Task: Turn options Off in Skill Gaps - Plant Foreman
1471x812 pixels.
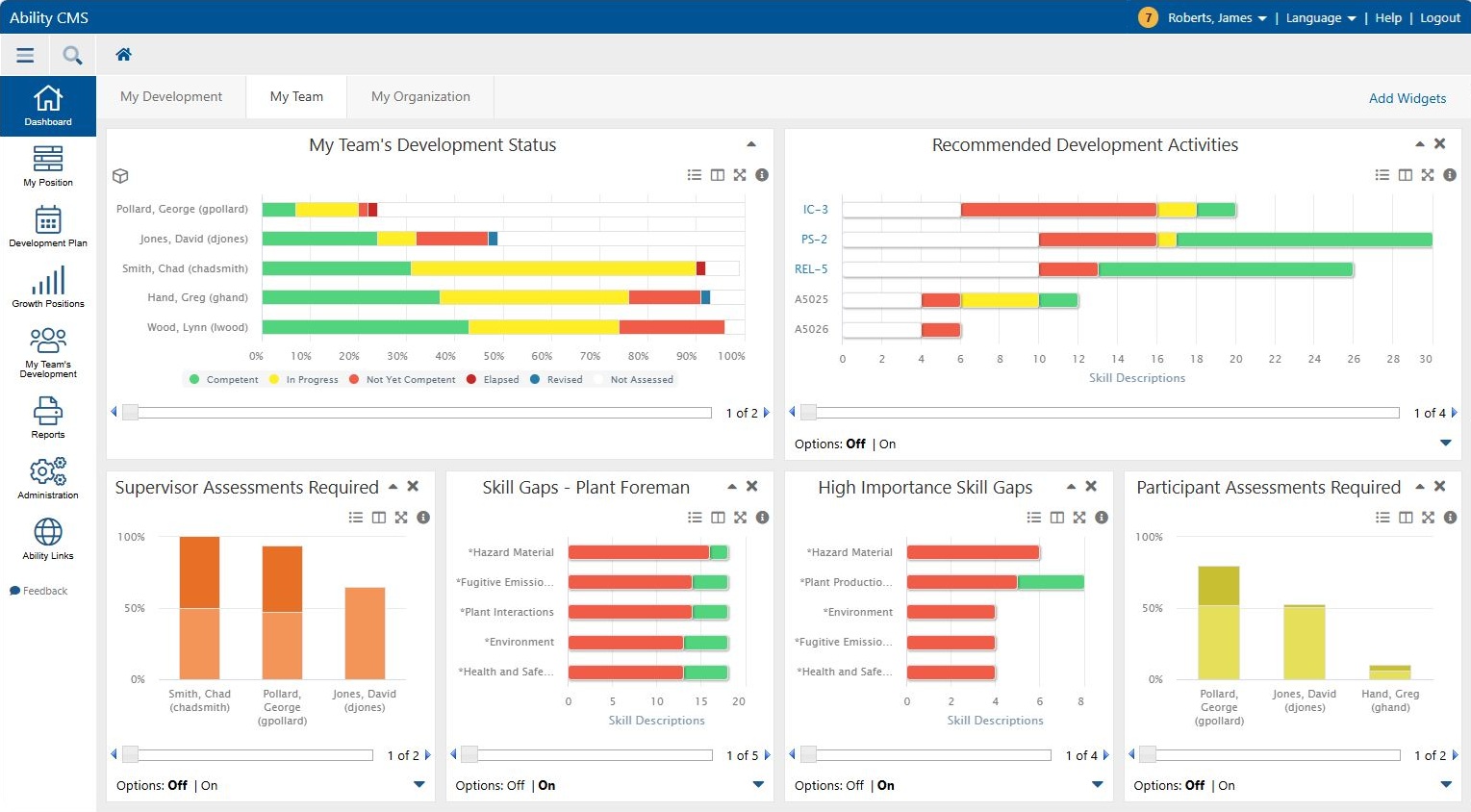Action: [516, 785]
